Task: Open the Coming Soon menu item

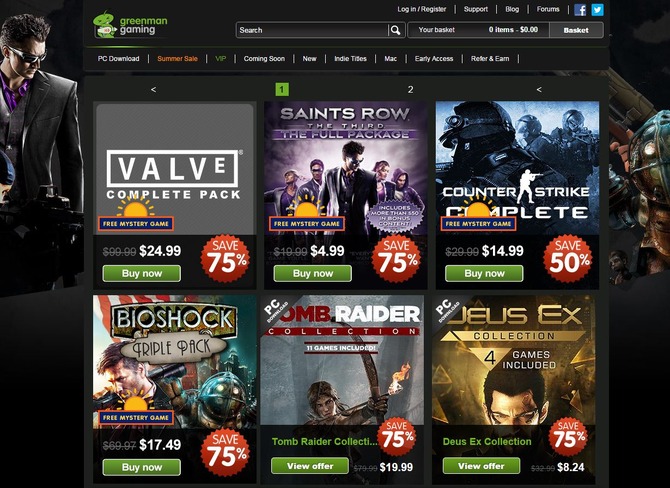Action: point(264,59)
